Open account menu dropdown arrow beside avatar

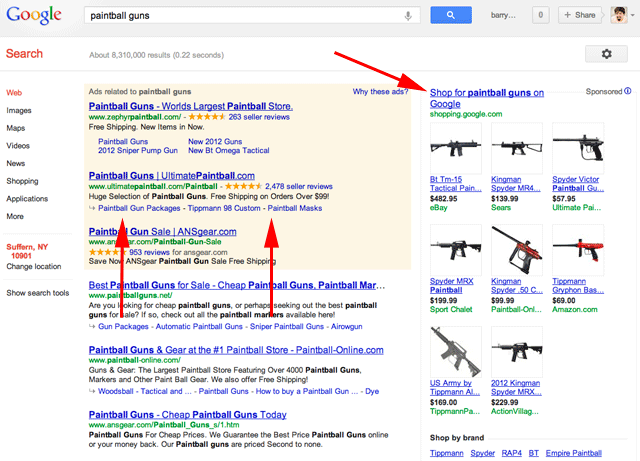click(x=633, y=15)
